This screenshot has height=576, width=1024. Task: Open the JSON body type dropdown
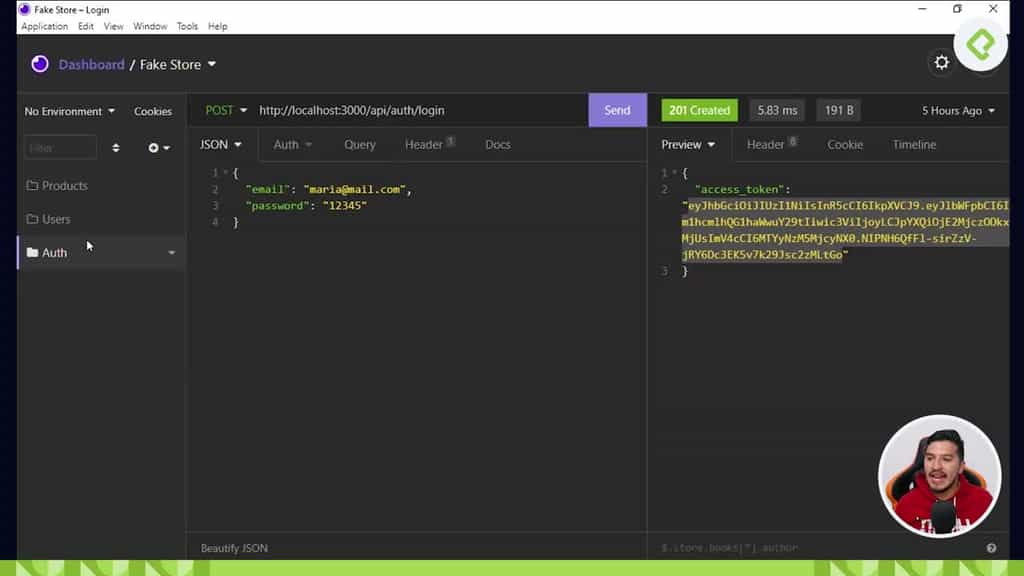coord(220,144)
